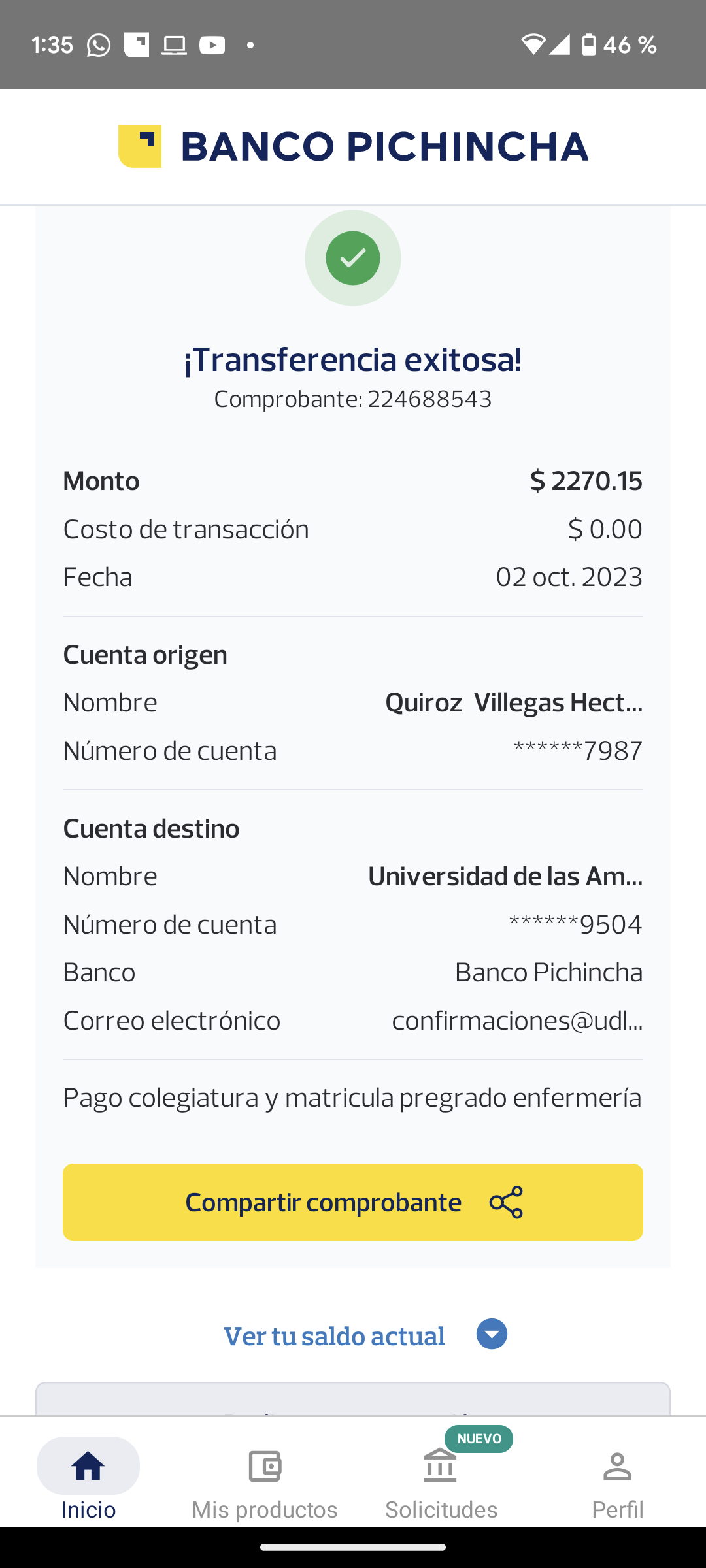Viewport: 706px width, 1568px height.
Task: Tap the Comprobante number 224688543
Action: click(x=429, y=399)
